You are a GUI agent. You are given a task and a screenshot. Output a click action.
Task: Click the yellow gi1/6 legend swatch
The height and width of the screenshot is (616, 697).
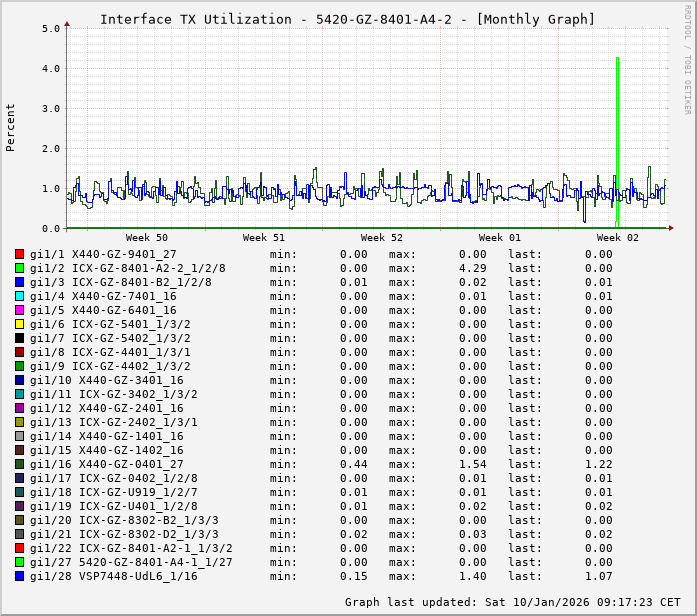pyautogui.click(x=20, y=325)
